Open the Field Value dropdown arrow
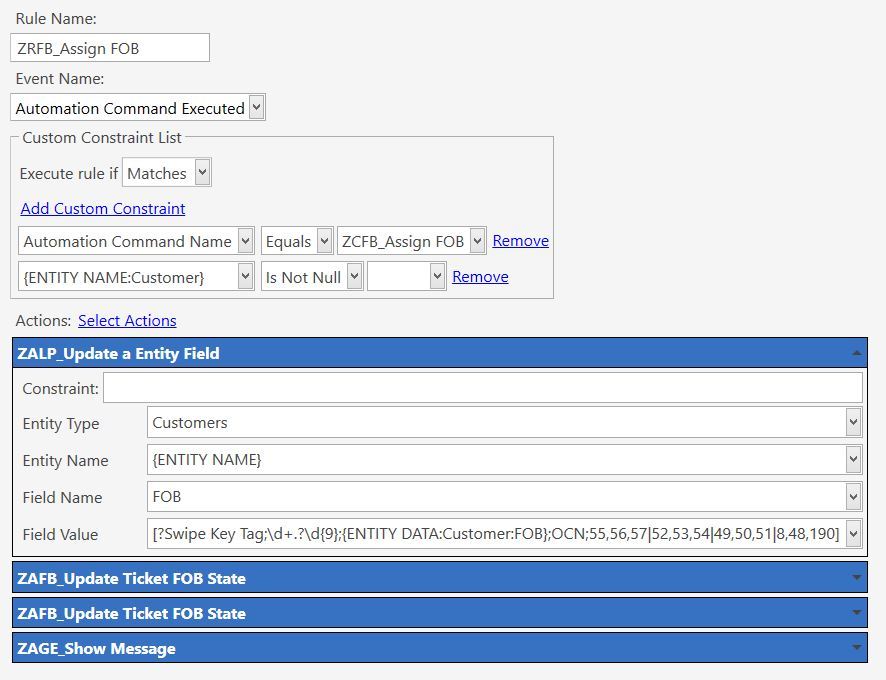The image size is (886, 680). (853, 534)
